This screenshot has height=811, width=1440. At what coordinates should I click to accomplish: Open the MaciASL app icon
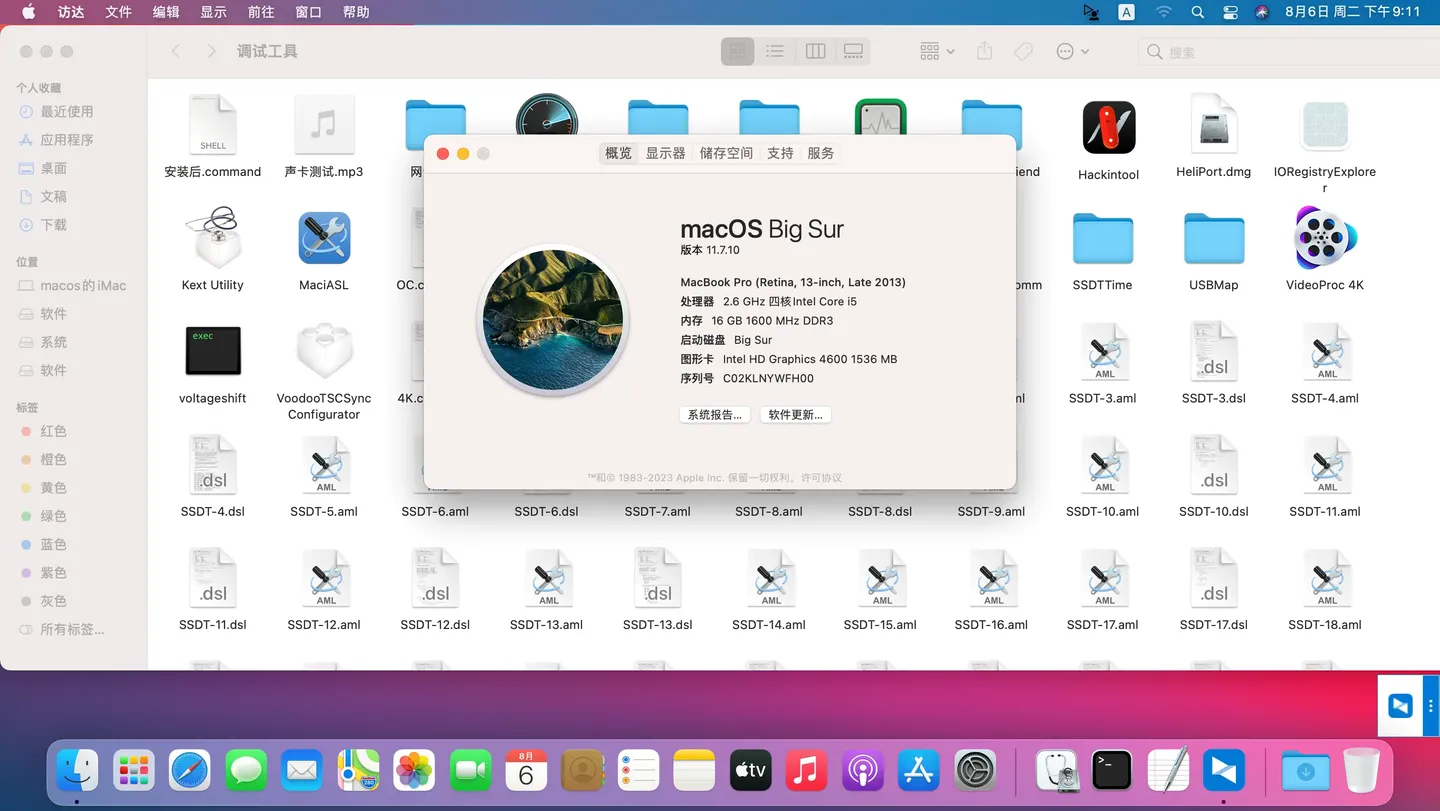[x=324, y=238]
